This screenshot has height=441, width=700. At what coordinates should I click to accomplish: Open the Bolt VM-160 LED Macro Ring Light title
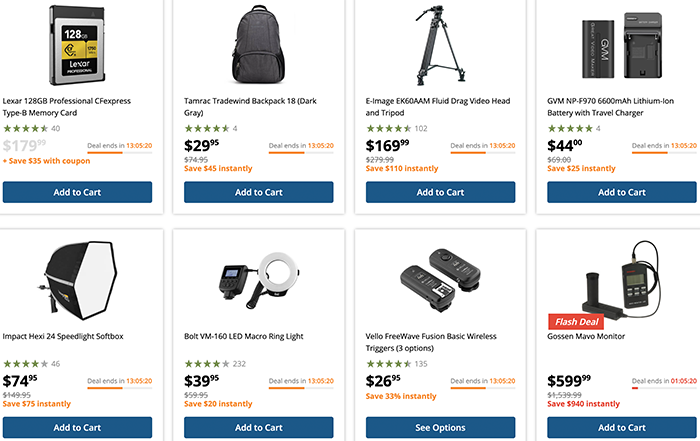(x=243, y=337)
